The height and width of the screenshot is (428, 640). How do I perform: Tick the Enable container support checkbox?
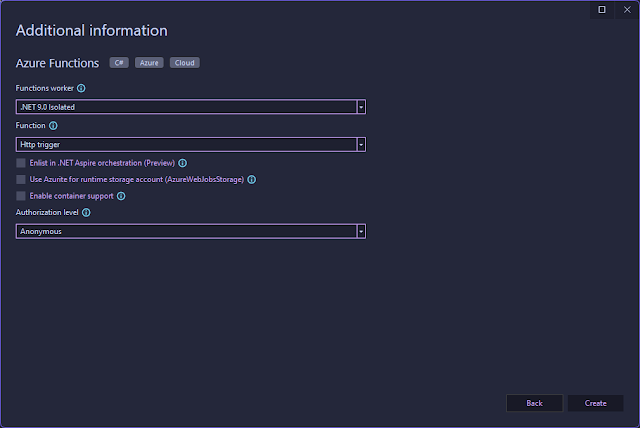(x=21, y=196)
